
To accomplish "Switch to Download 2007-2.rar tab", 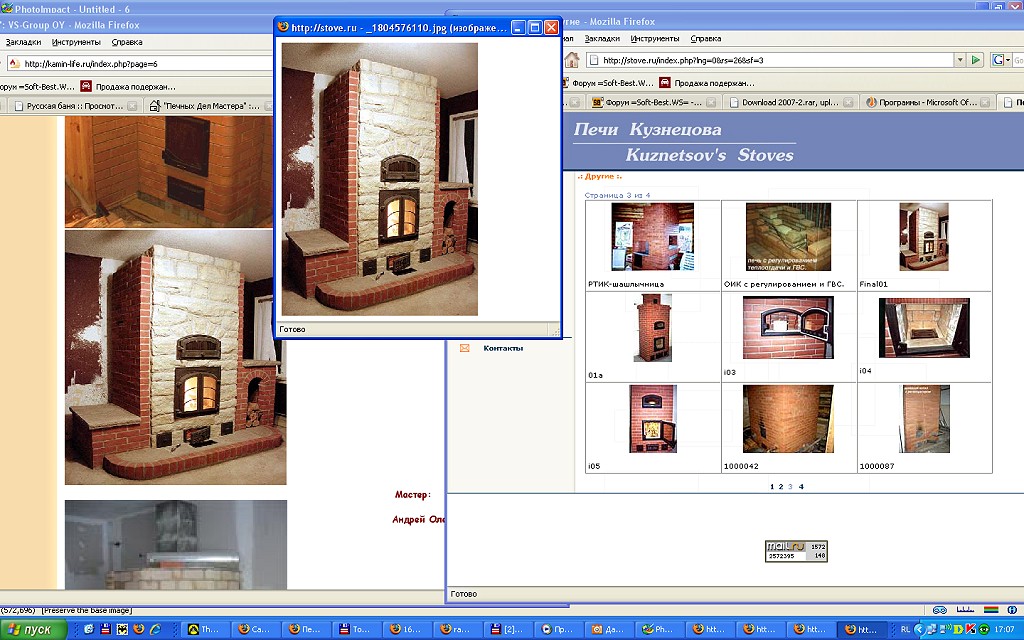I will point(786,102).
